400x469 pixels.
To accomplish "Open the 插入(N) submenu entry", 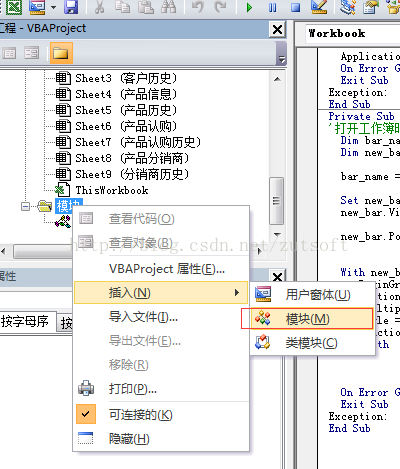I will (x=161, y=293).
